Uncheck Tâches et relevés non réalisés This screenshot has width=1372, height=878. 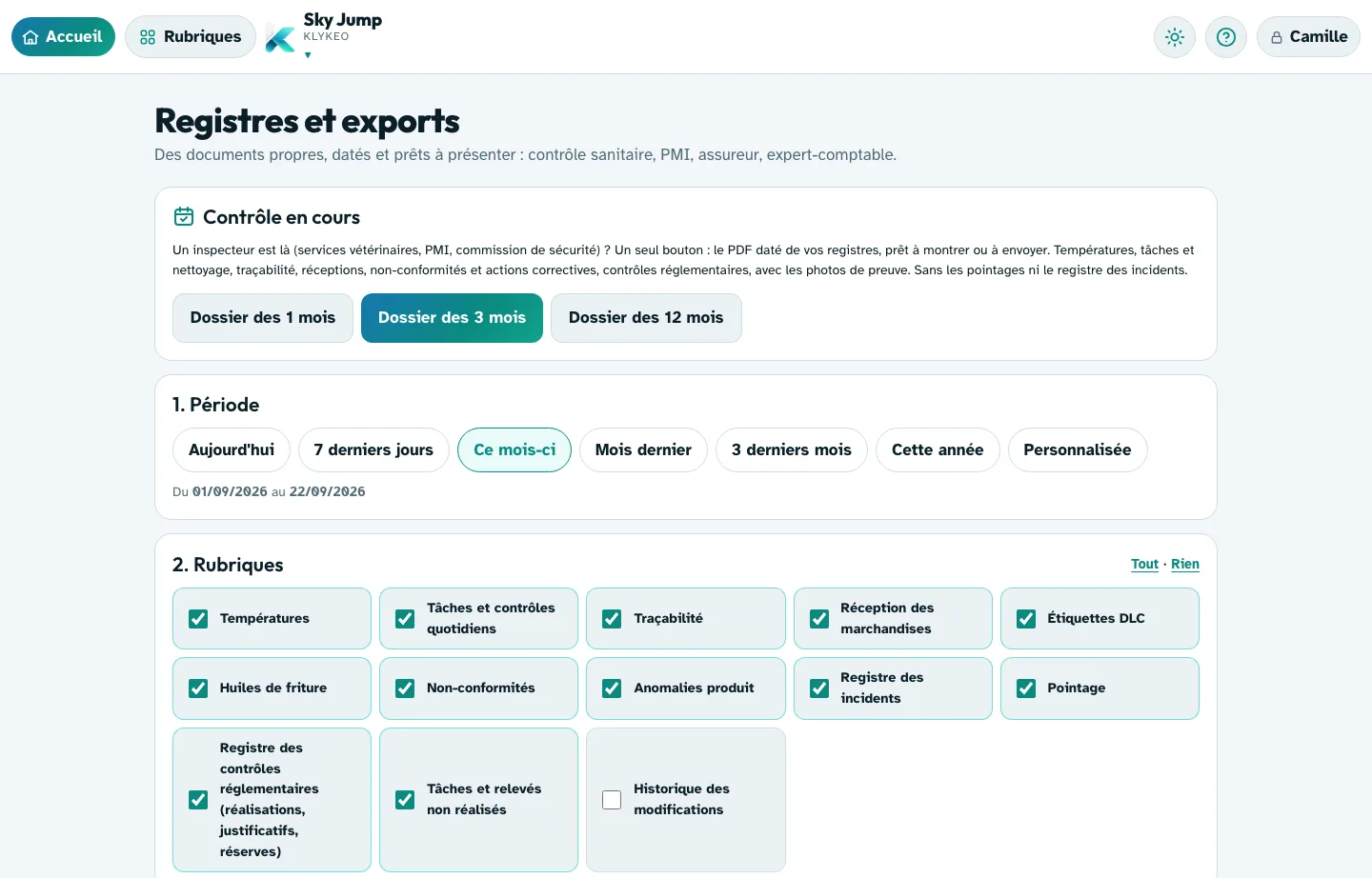point(405,800)
